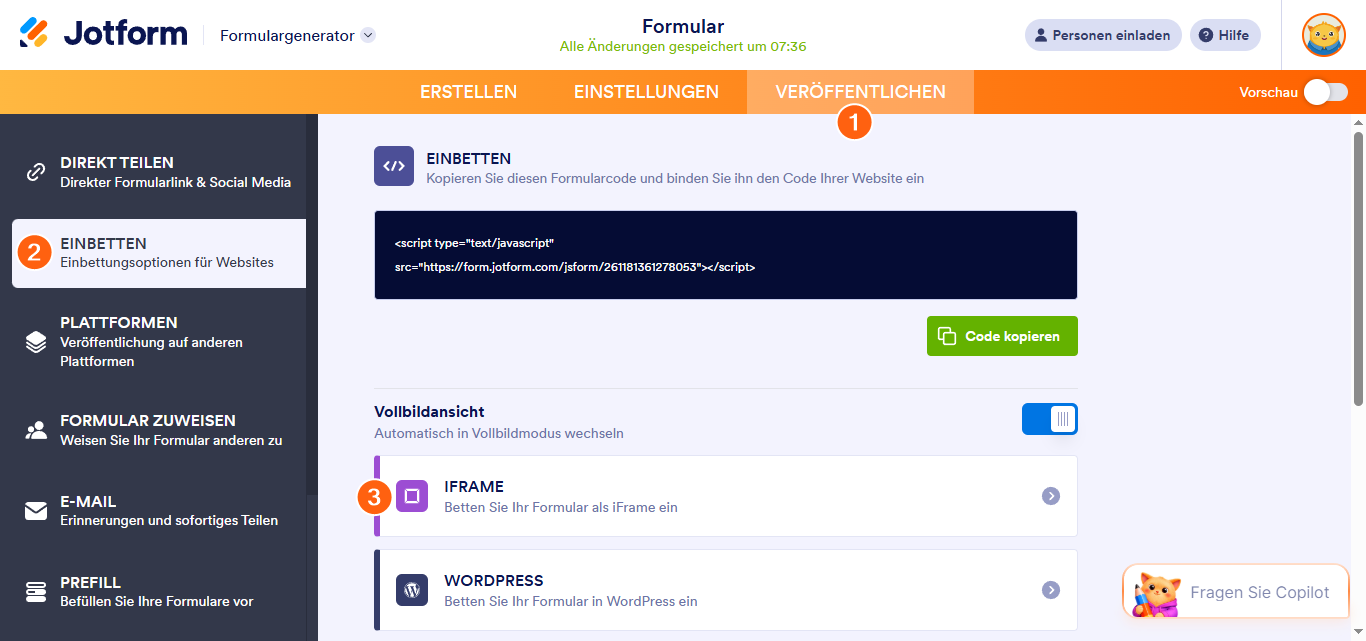Select the Plattformen layers icon
This screenshot has height=641, width=1366.
coord(36,342)
